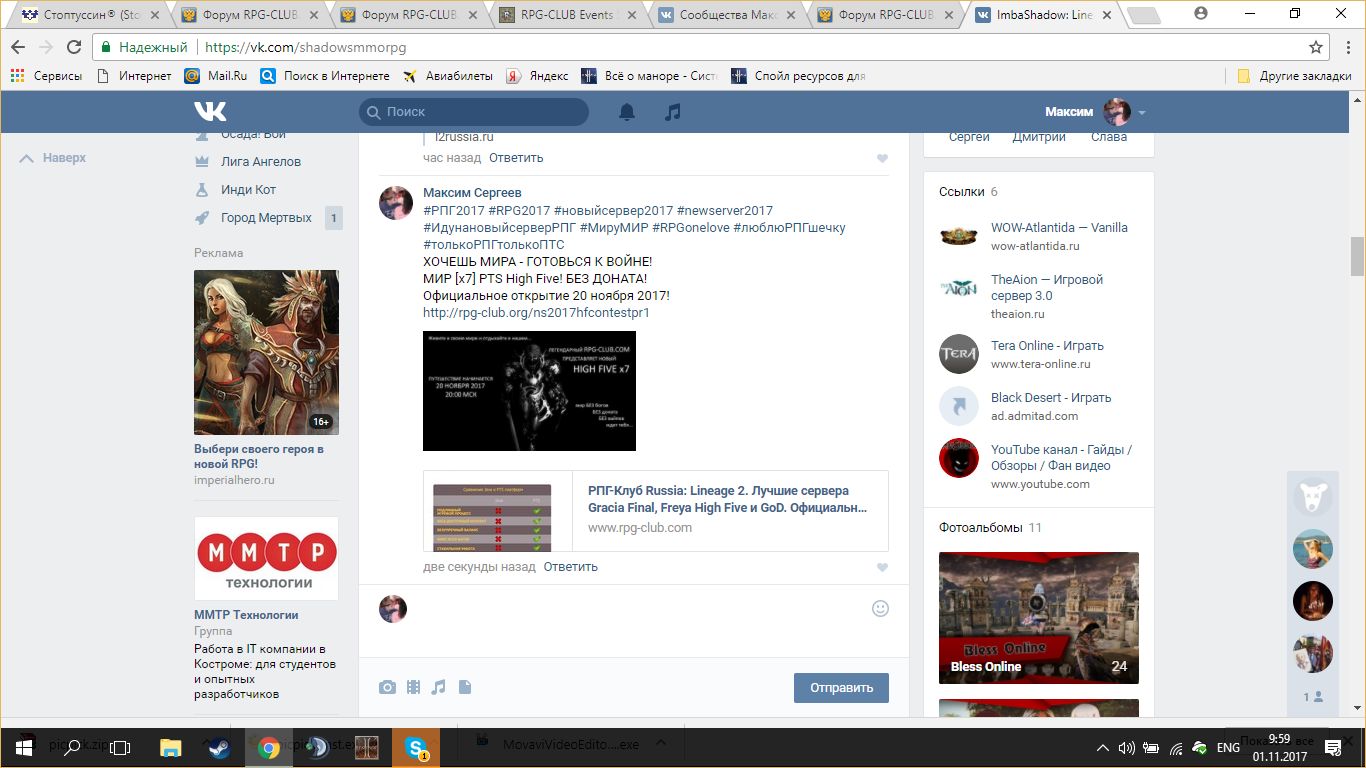Screen dimensions: 1366x768
Task: Like the comment posted час назад
Action: 882,158
